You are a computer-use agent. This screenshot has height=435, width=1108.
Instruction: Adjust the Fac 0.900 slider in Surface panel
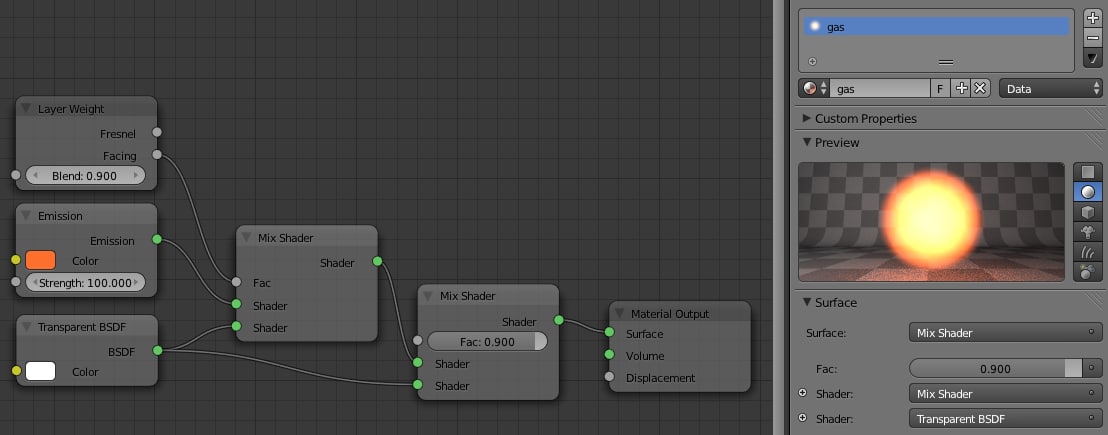tap(996, 368)
